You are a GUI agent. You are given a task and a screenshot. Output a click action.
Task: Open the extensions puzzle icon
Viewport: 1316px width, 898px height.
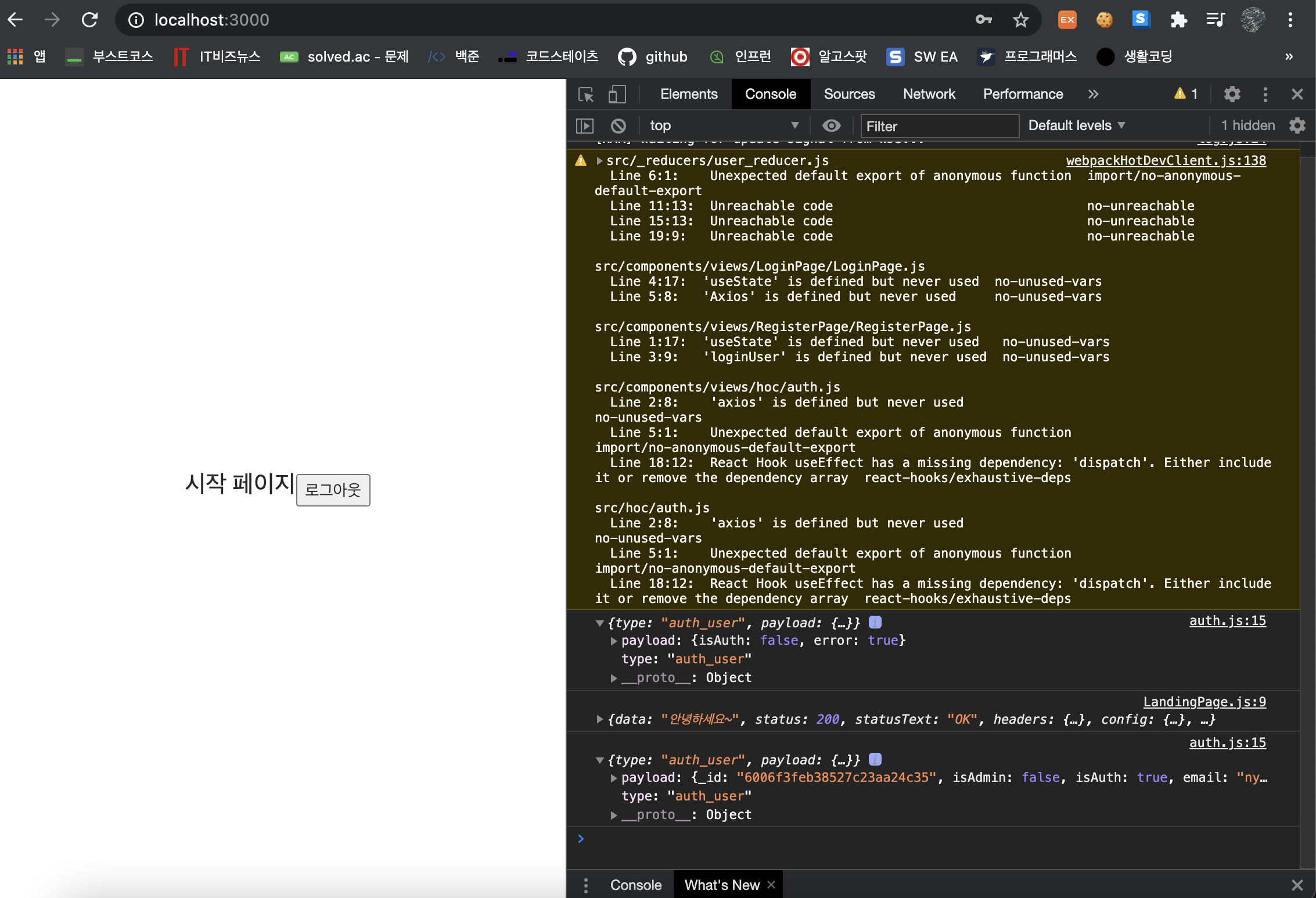pyautogui.click(x=1178, y=20)
